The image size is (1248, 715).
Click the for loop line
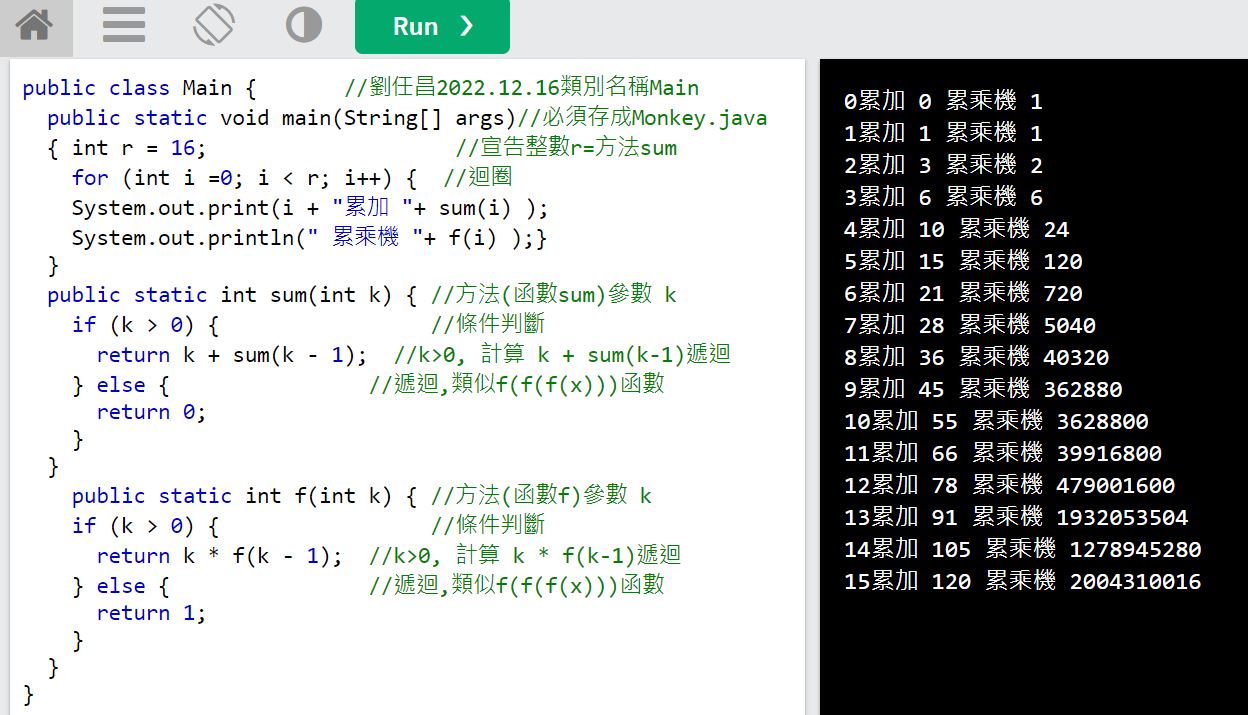tap(244, 178)
